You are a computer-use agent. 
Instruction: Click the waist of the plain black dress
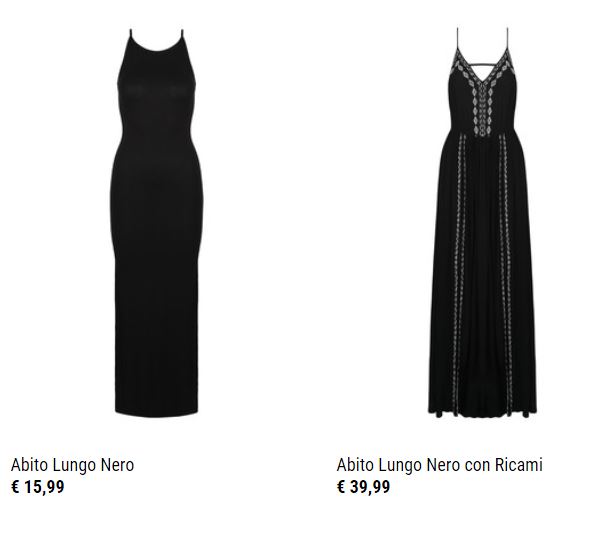tap(156, 134)
